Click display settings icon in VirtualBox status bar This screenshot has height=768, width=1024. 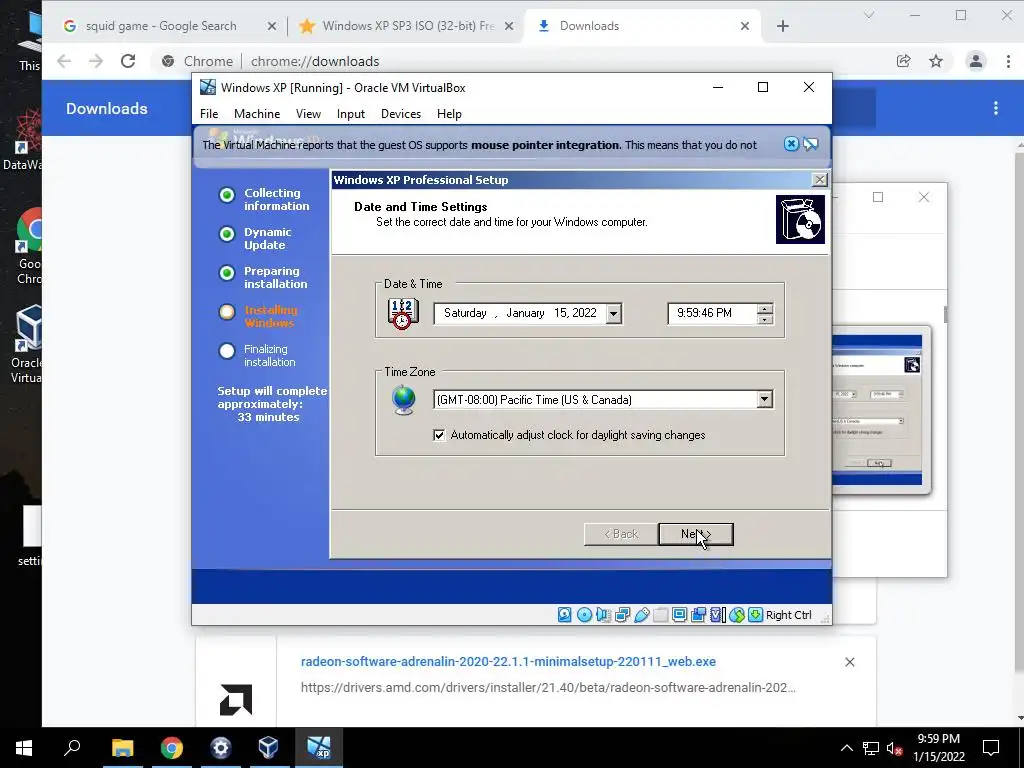679,615
